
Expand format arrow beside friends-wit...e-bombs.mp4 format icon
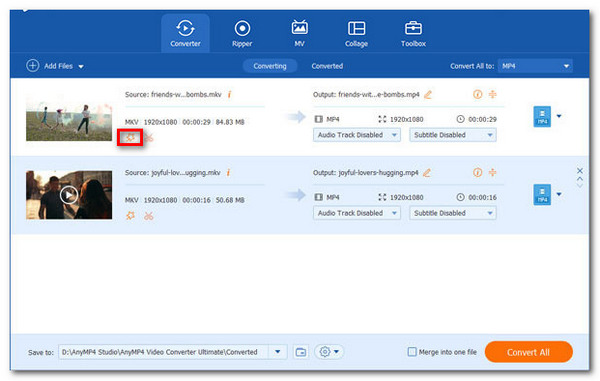559,116
